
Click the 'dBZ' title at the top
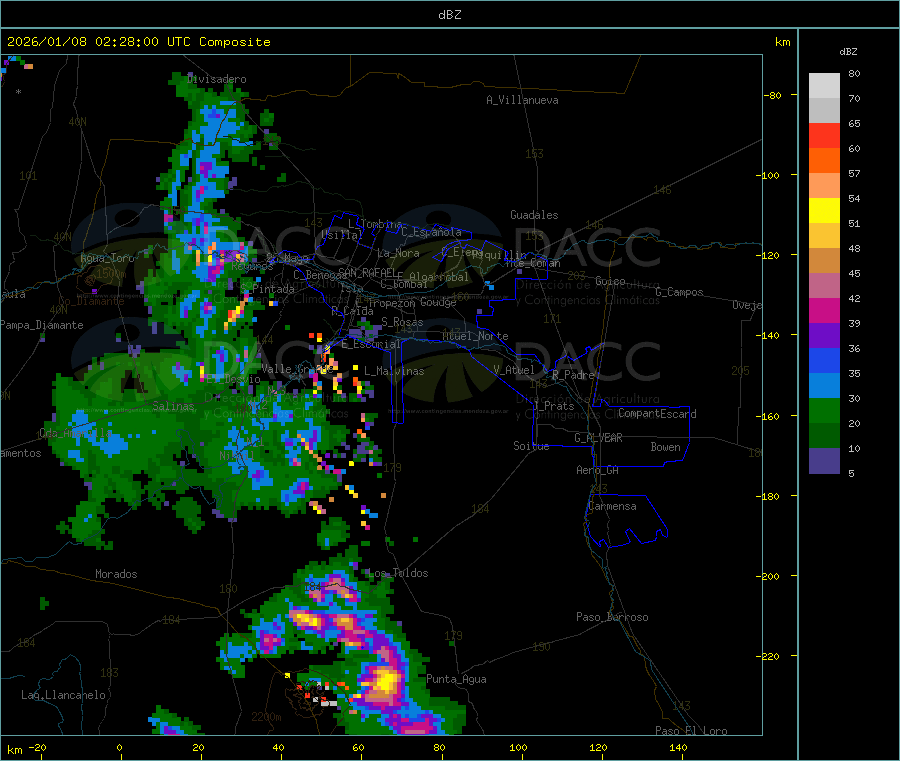pos(449,15)
